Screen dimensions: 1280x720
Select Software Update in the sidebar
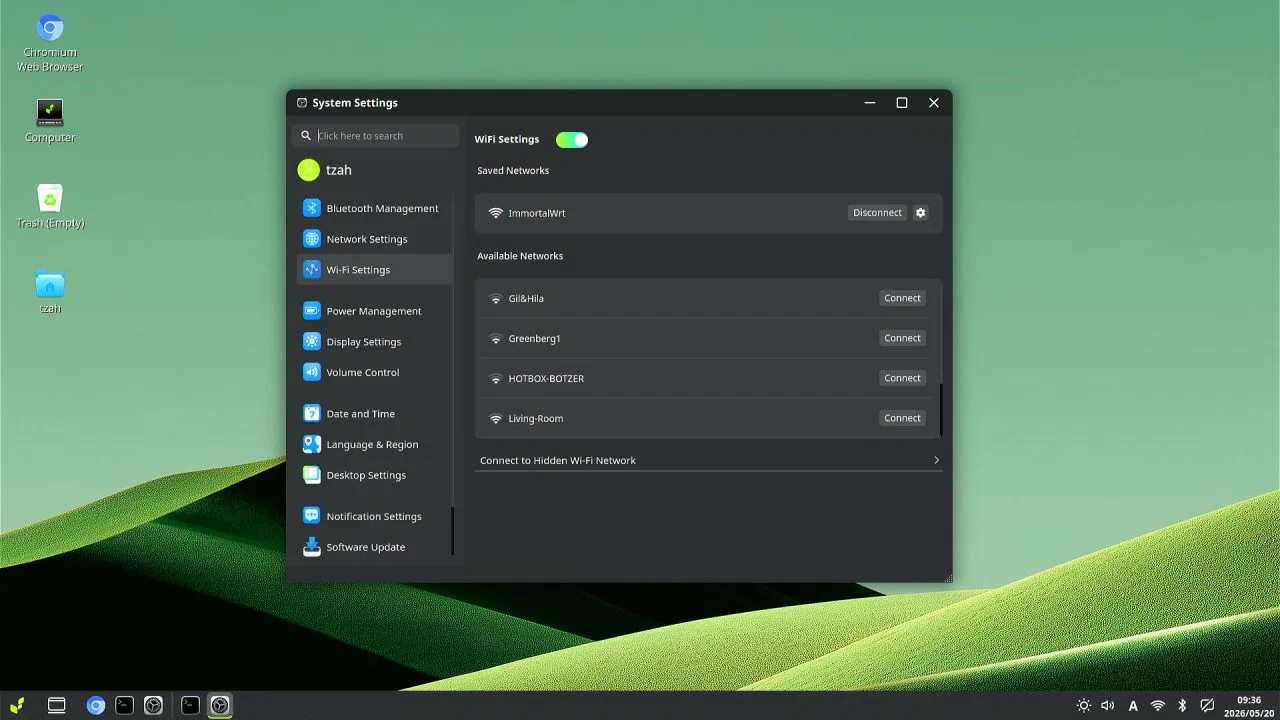(375, 547)
